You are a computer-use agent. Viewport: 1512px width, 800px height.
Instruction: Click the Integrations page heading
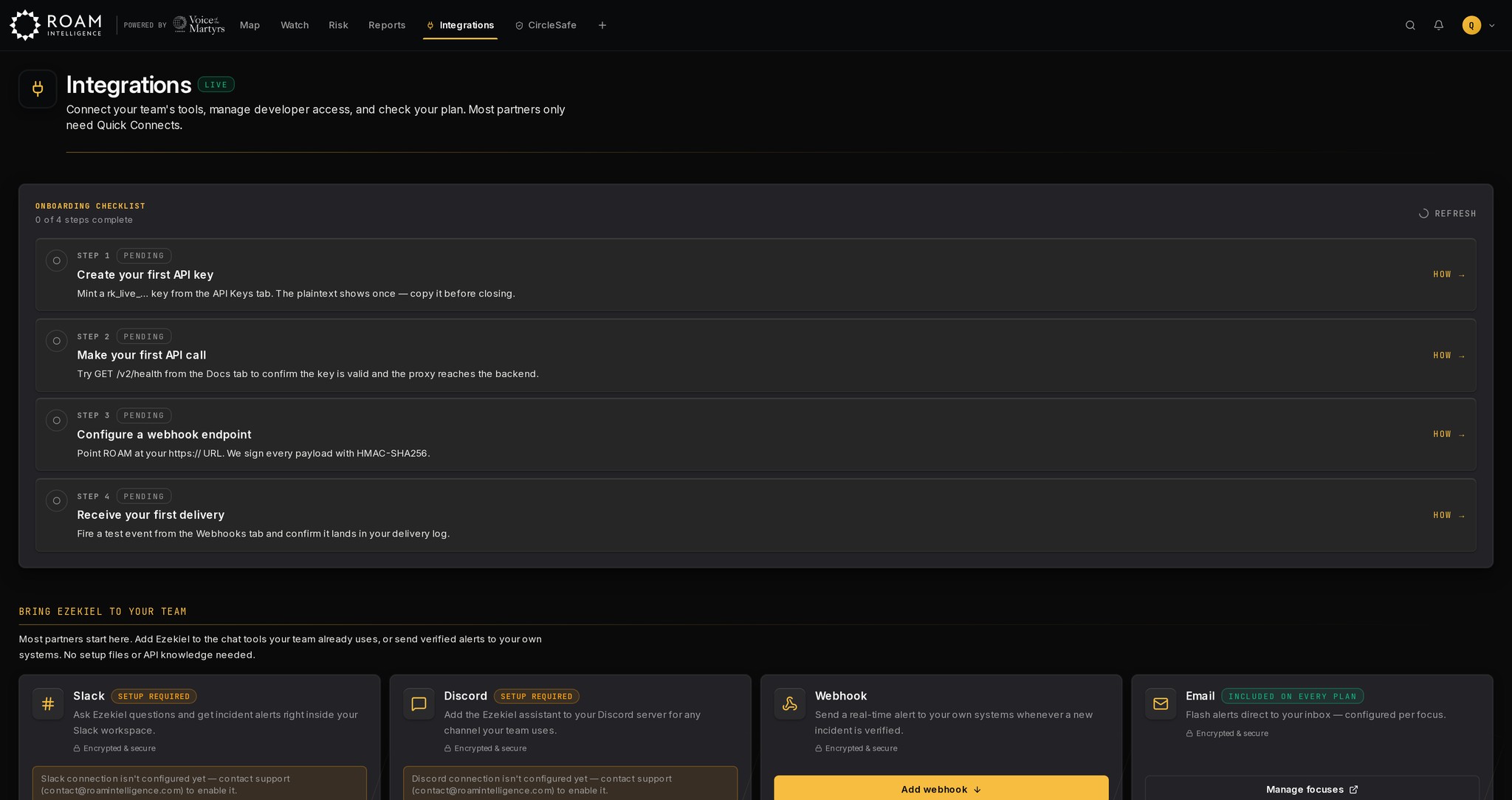tap(129, 85)
